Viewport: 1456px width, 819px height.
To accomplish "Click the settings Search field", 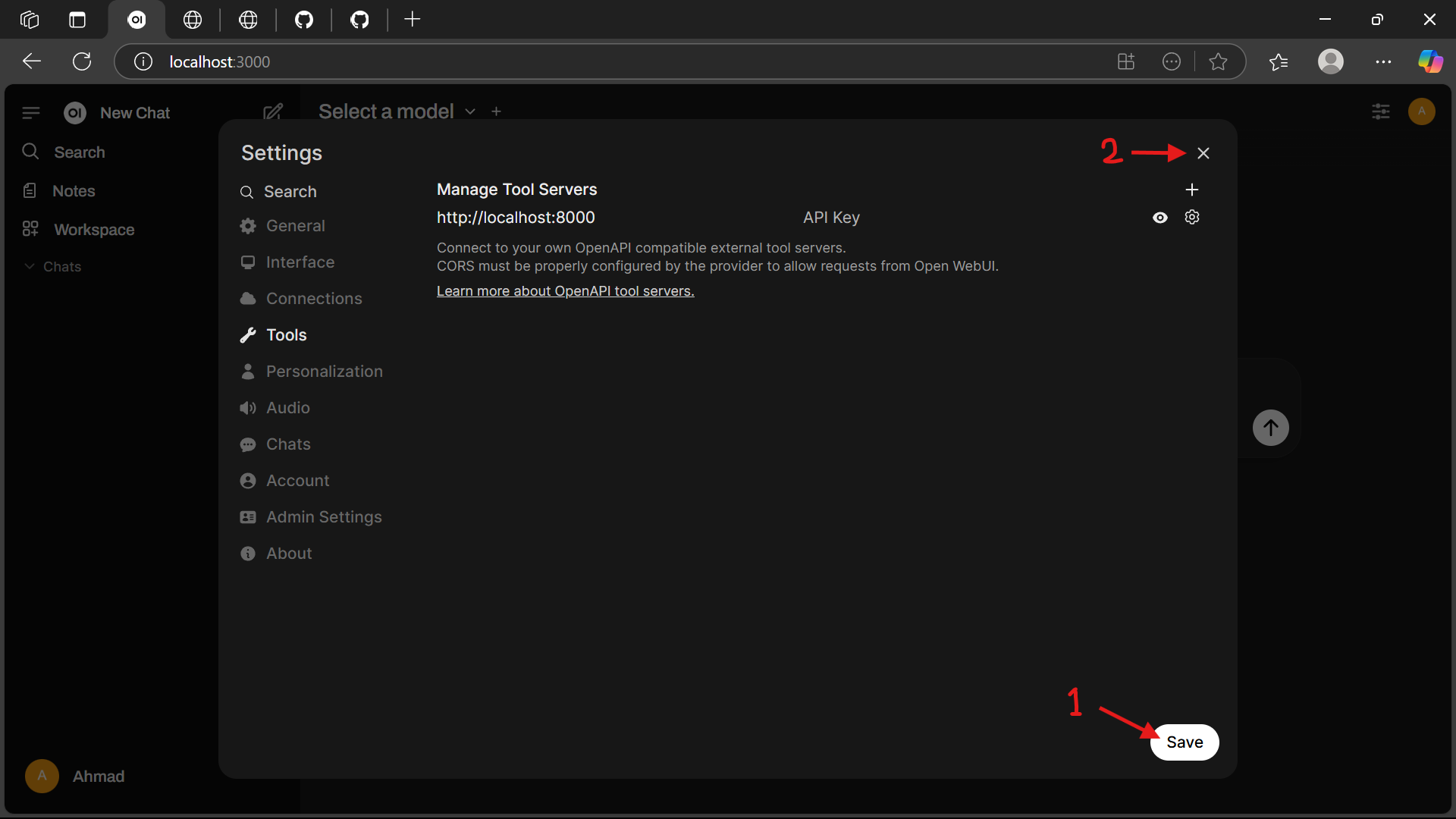I will (290, 192).
